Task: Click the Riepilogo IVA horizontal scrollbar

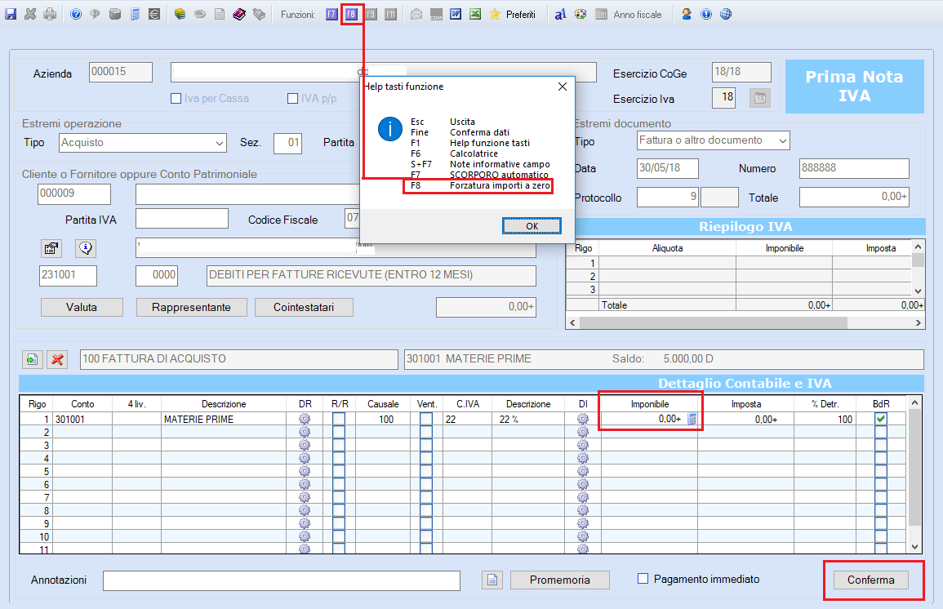Action: click(745, 323)
